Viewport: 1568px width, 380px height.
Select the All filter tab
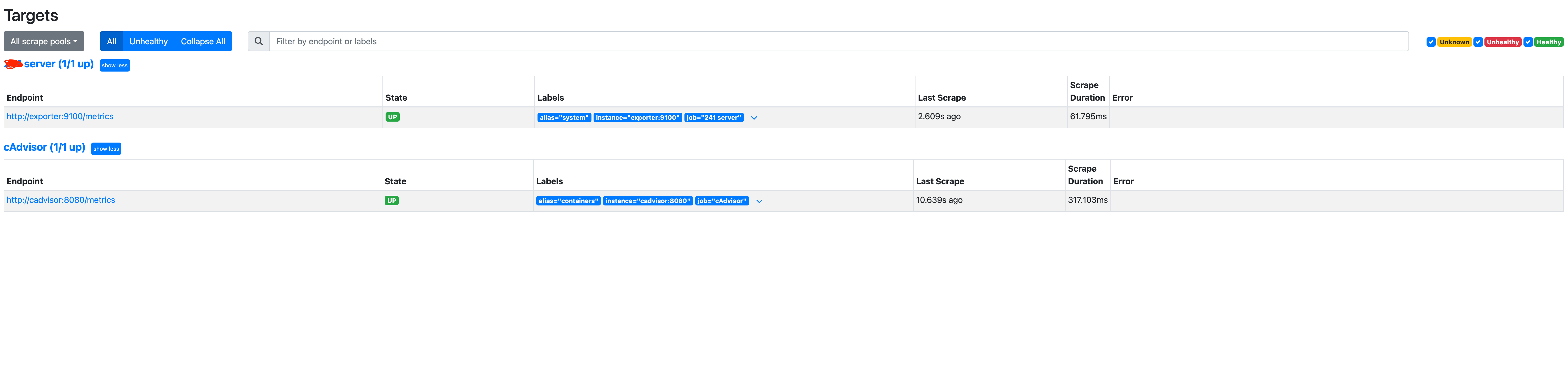[111, 41]
